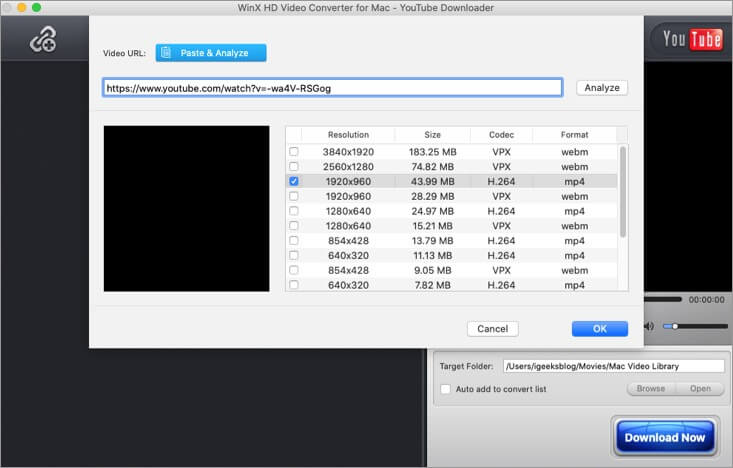Viewport: 733px width, 468px height.
Task: Check the 640x320 mp4 11.13 MB checkbox
Action: point(294,255)
